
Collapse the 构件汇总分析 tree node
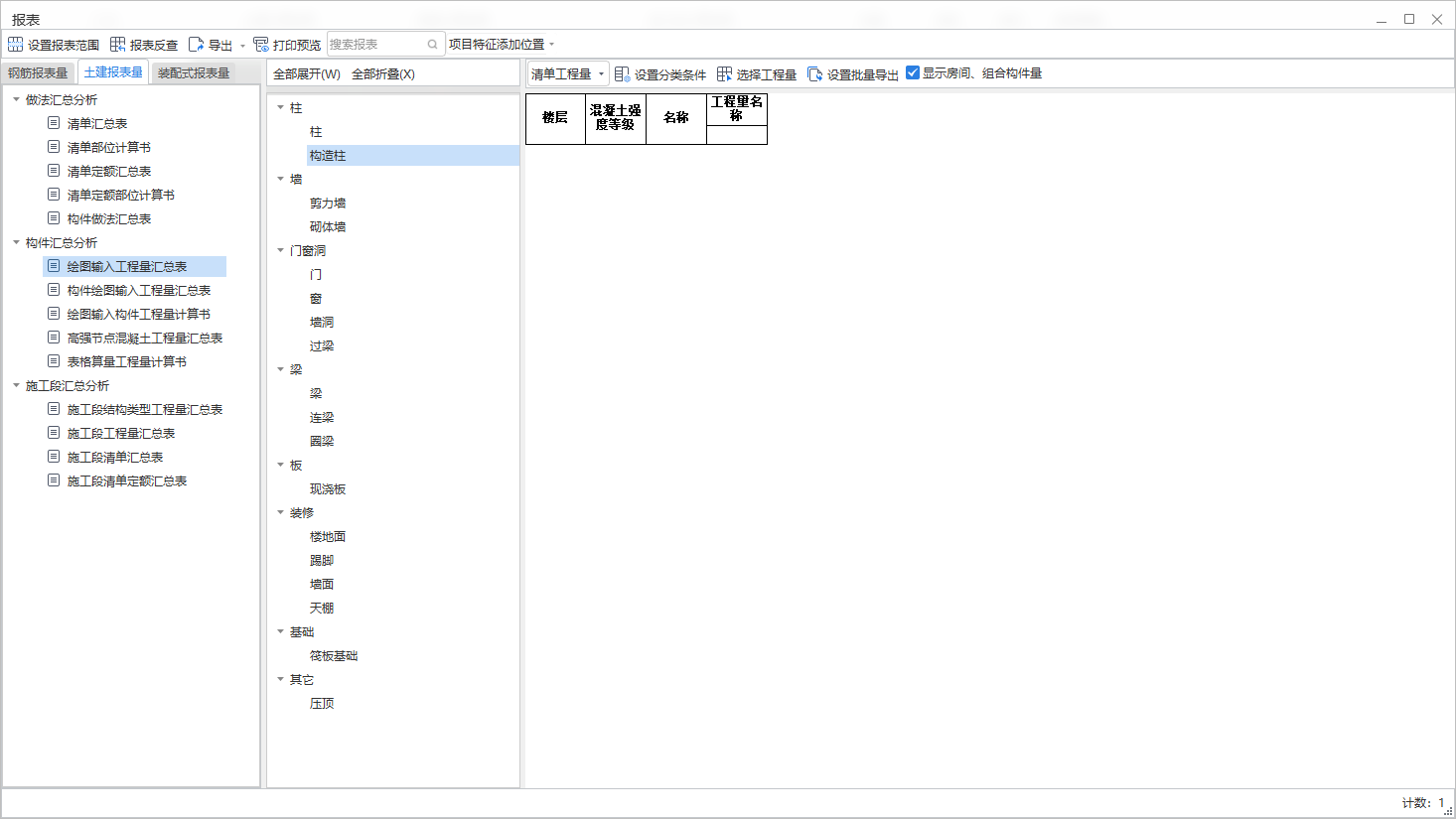click(16, 242)
